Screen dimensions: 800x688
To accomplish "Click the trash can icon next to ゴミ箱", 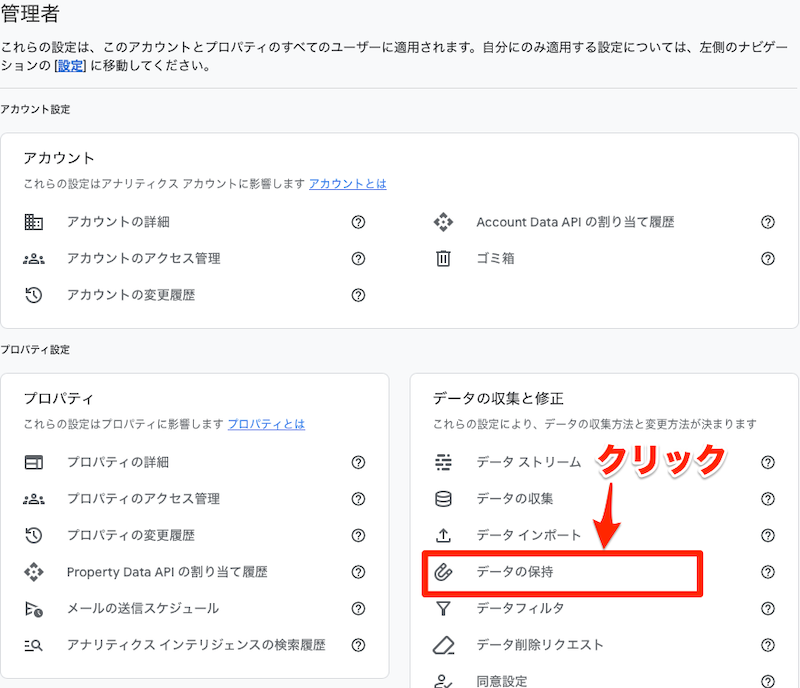I will click(x=443, y=259).
